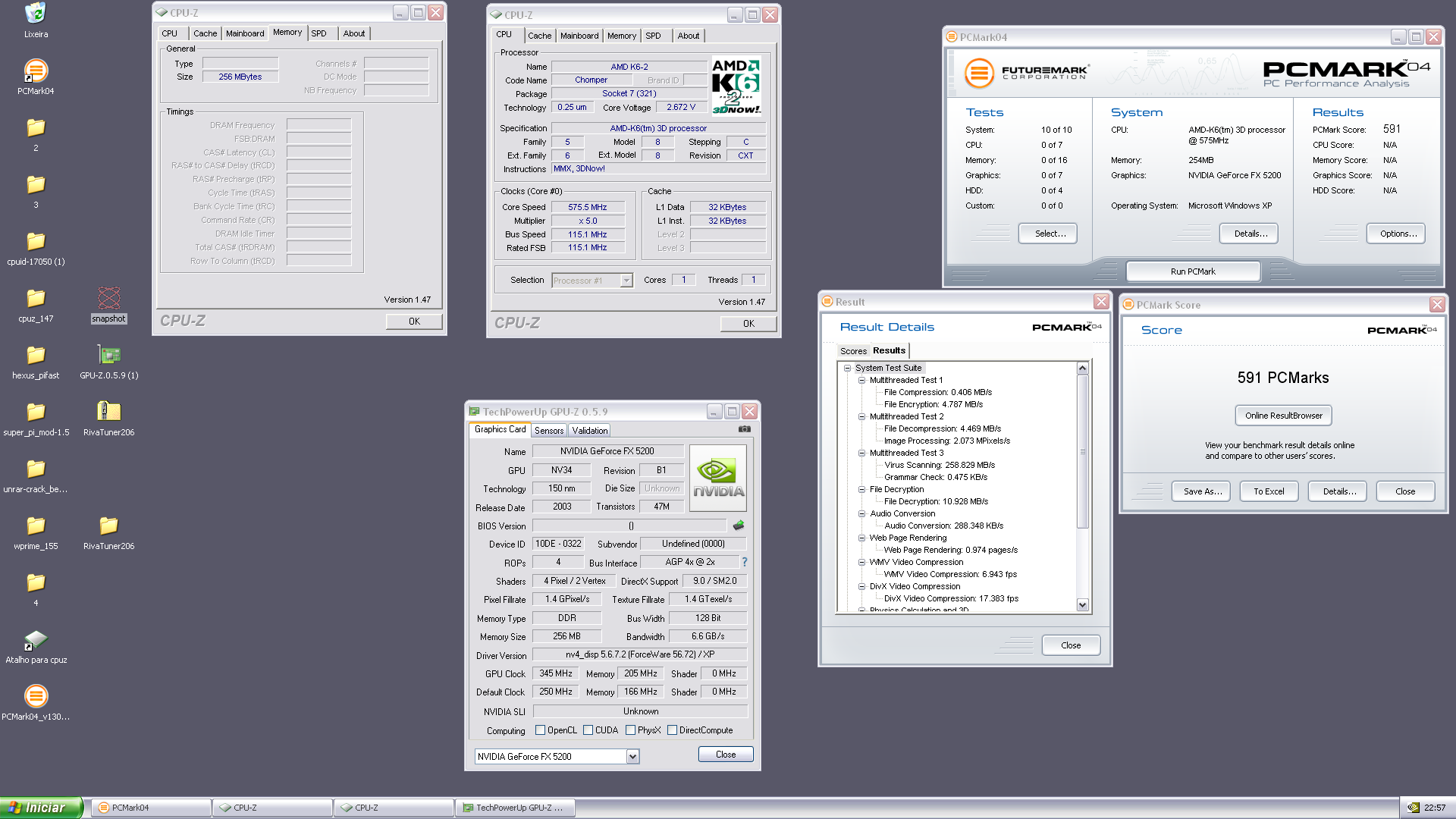Open Cache tab in right CPU-Z window
1456x819 pixels.
tap(540, 36)
